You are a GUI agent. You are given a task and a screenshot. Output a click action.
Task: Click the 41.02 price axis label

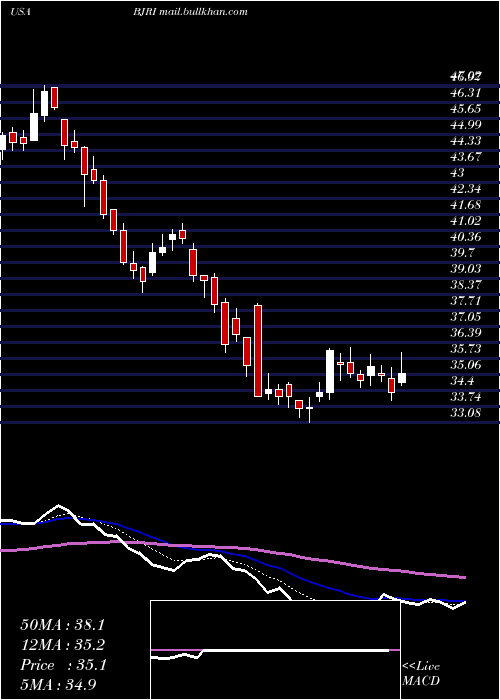pos(467,221)
